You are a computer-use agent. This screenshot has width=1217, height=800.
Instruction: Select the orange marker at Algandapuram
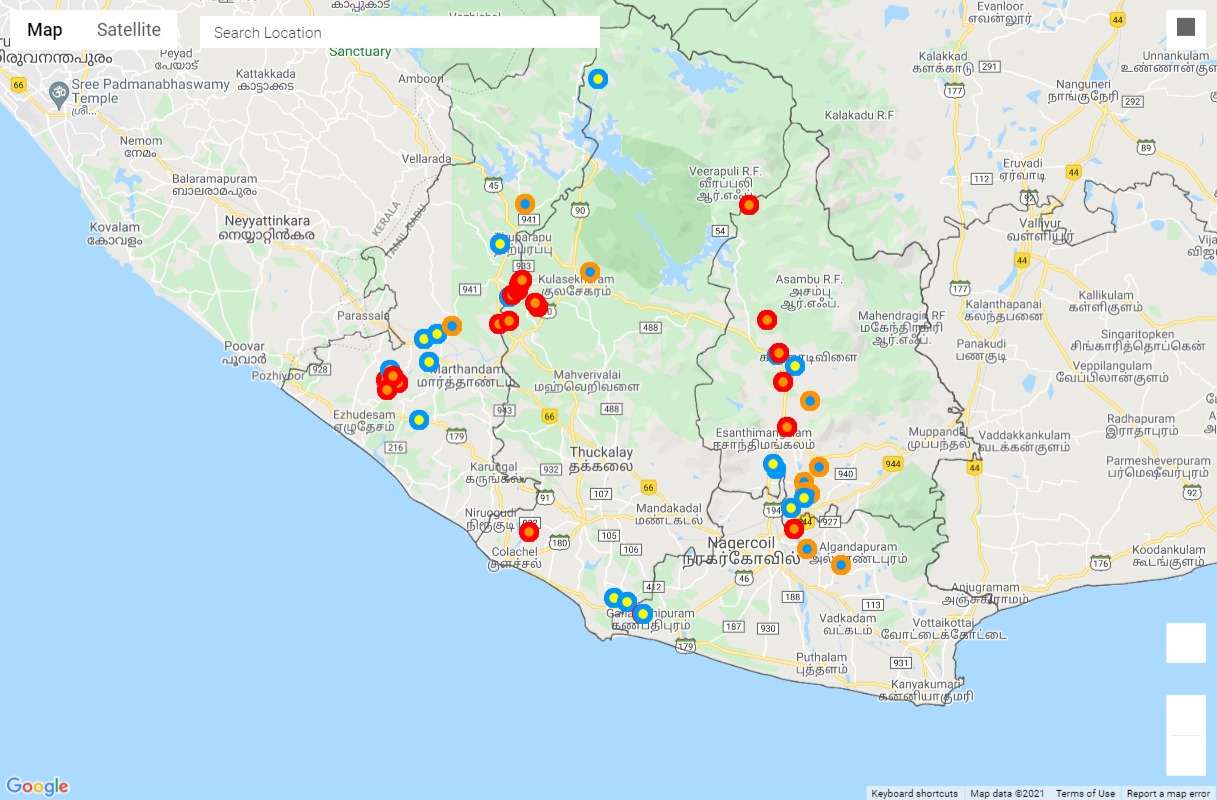(841, 565)
